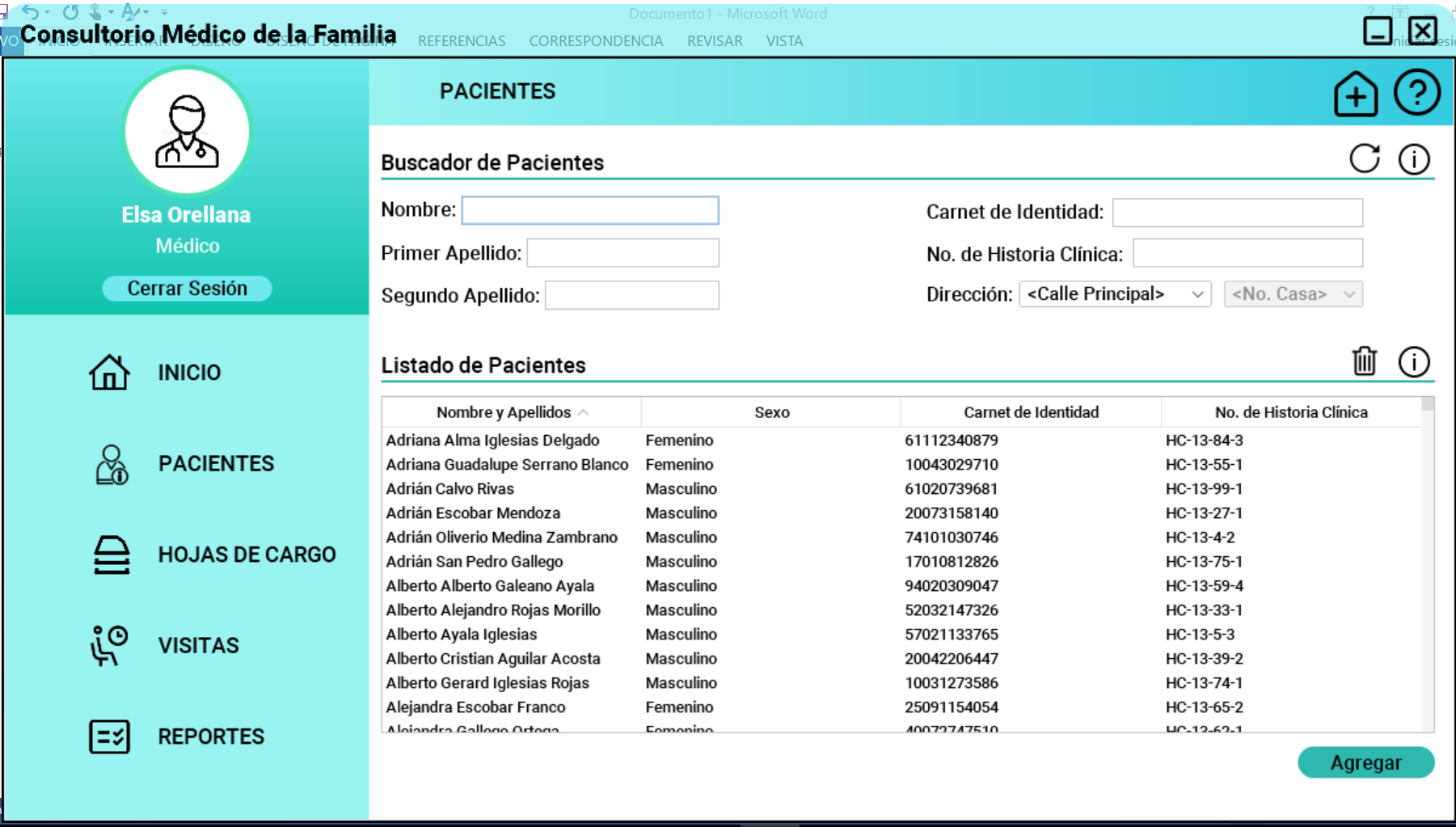
Task: Open VISTA tab in Word window
Action: [784, 41]
